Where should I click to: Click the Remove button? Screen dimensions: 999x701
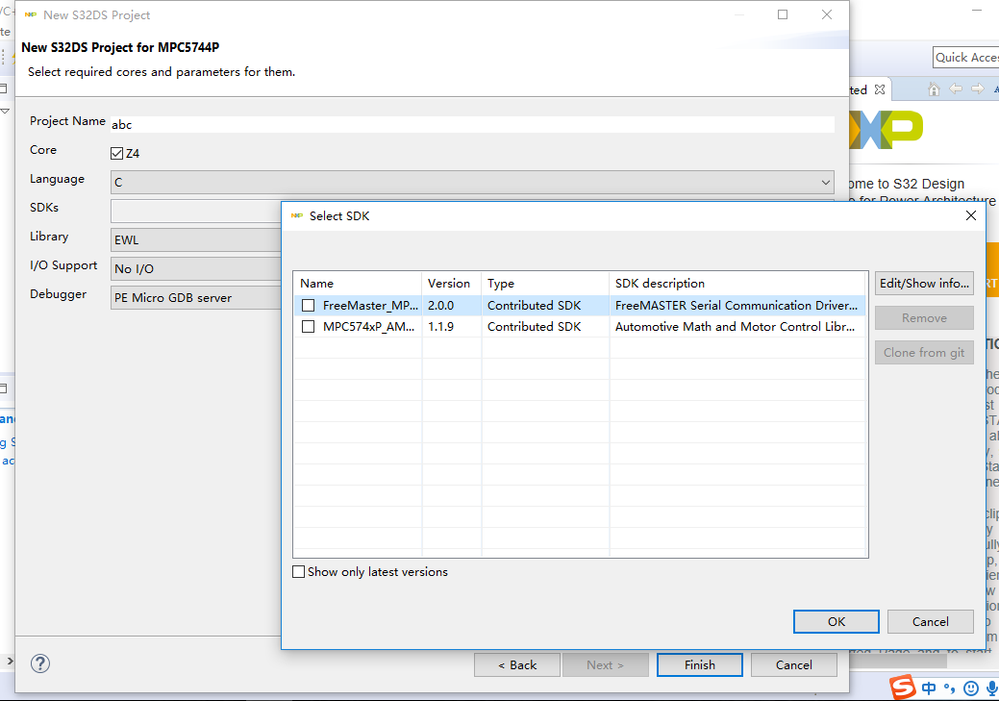924,318
